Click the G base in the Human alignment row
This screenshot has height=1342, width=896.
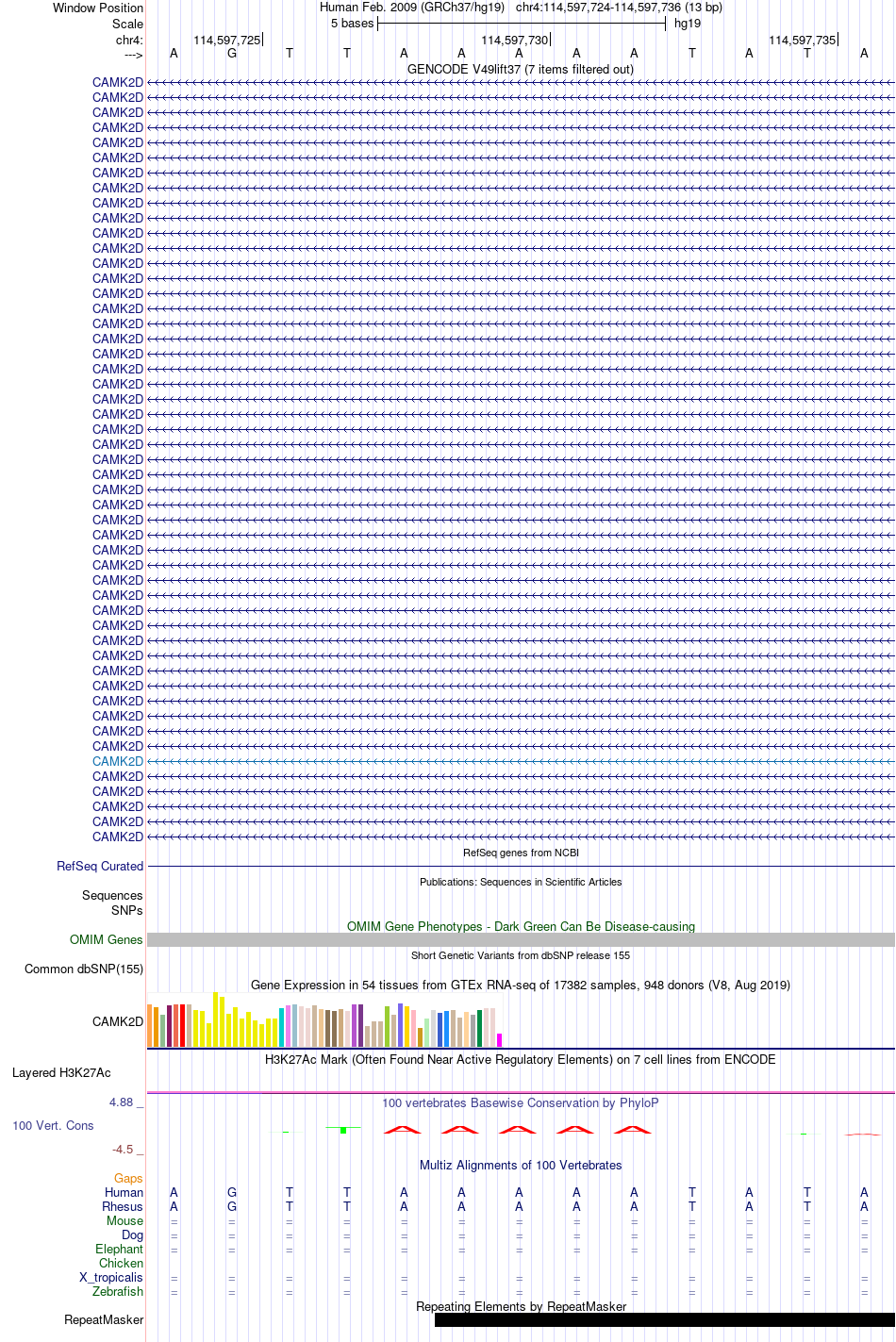point(232,1192)
